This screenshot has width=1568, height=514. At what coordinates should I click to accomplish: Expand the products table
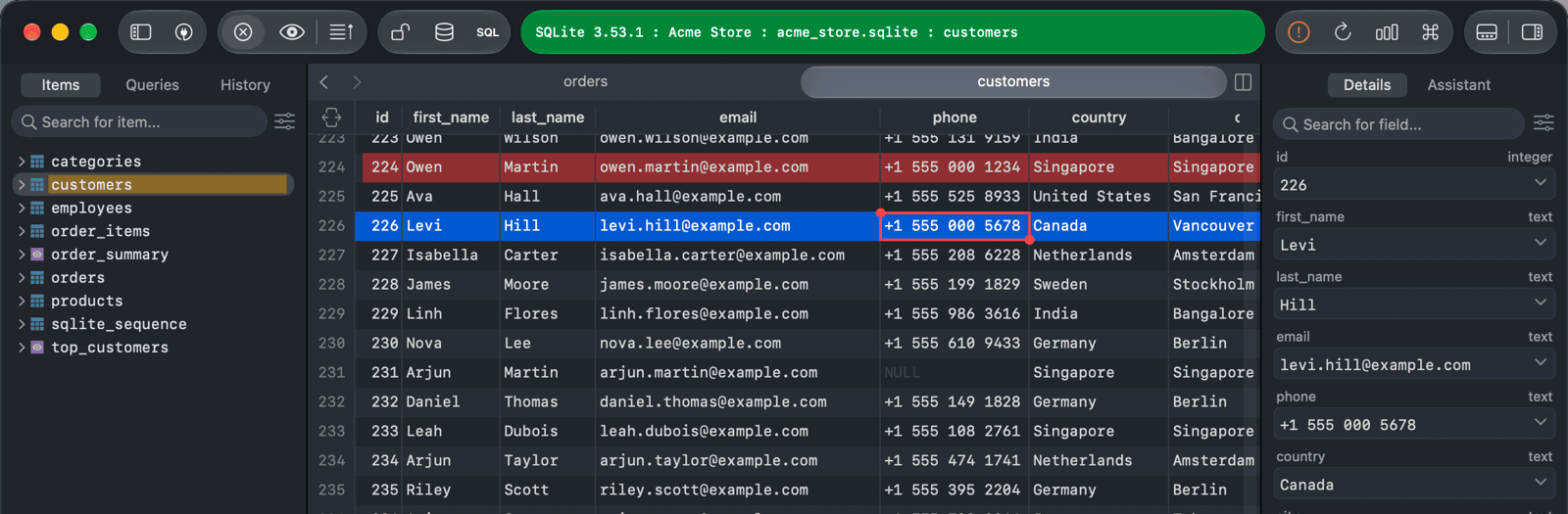(22, 301)
